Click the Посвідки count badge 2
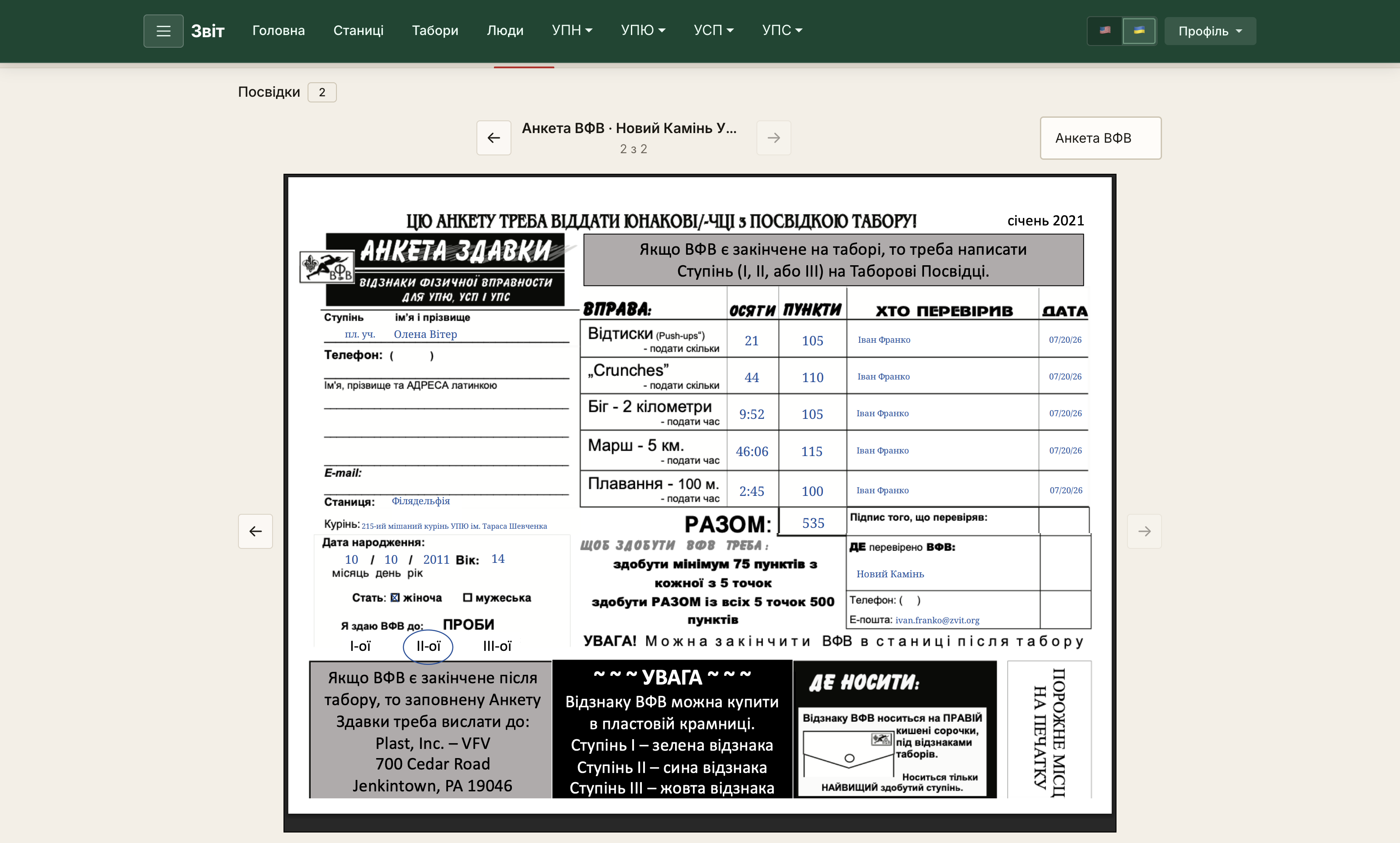Screen dimensions: 1400x843 click(x=322, y=92)
